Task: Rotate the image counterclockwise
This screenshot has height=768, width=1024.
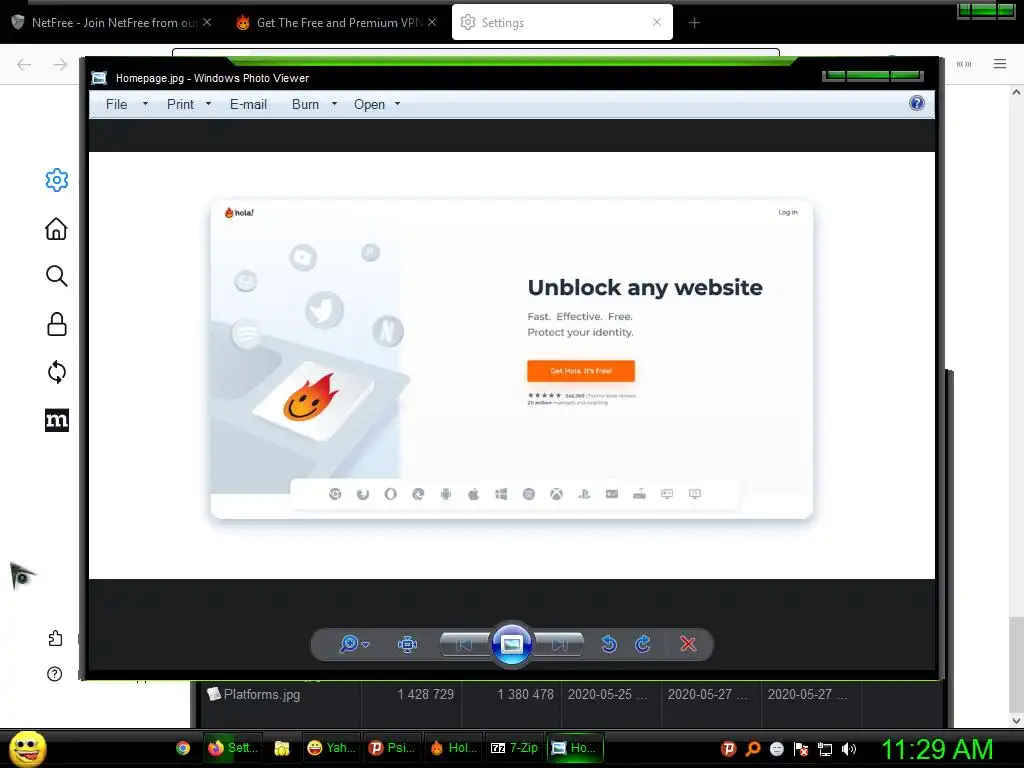Action: coord(609,644)
